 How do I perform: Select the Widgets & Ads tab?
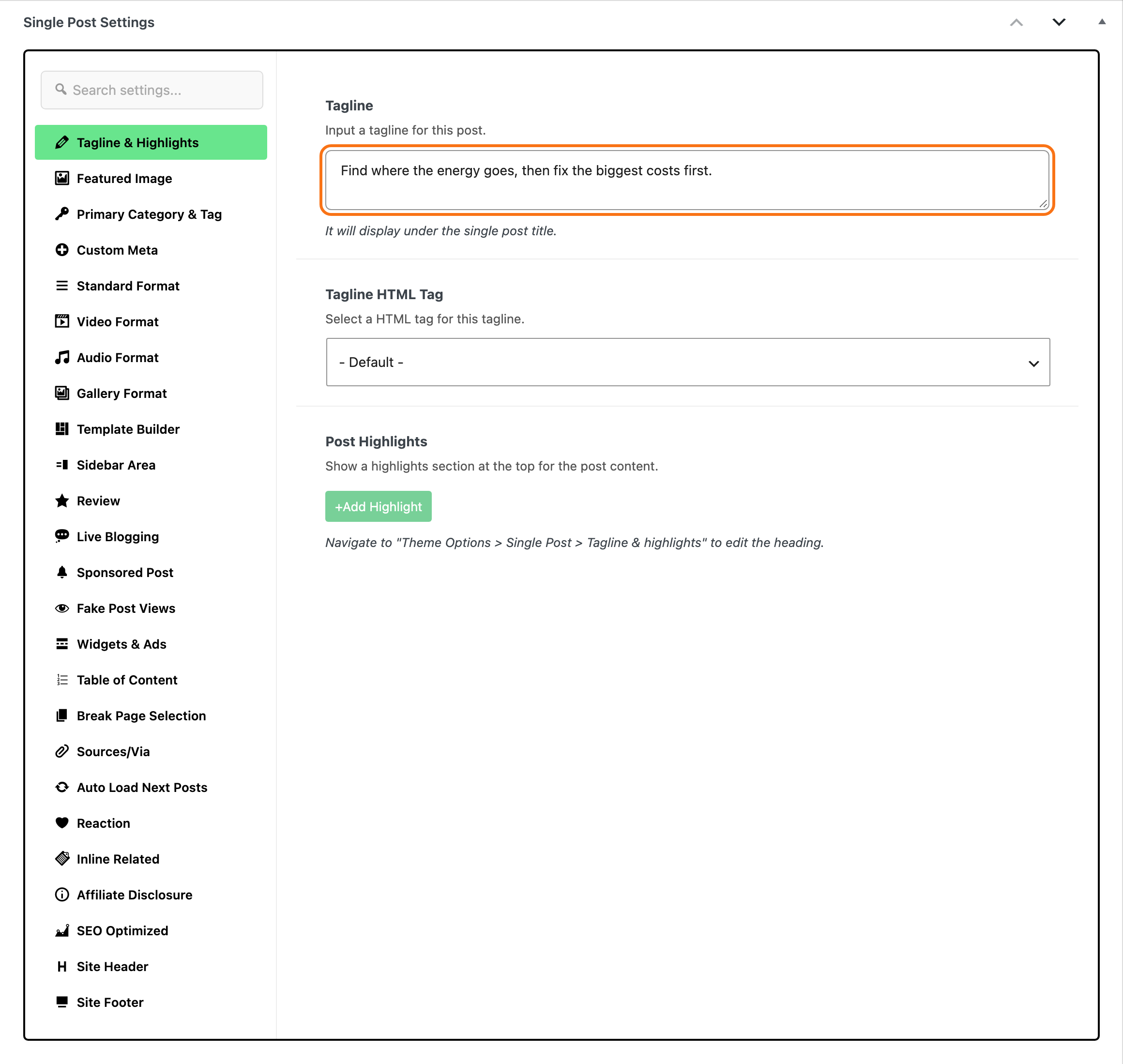(x=151, y=644)
